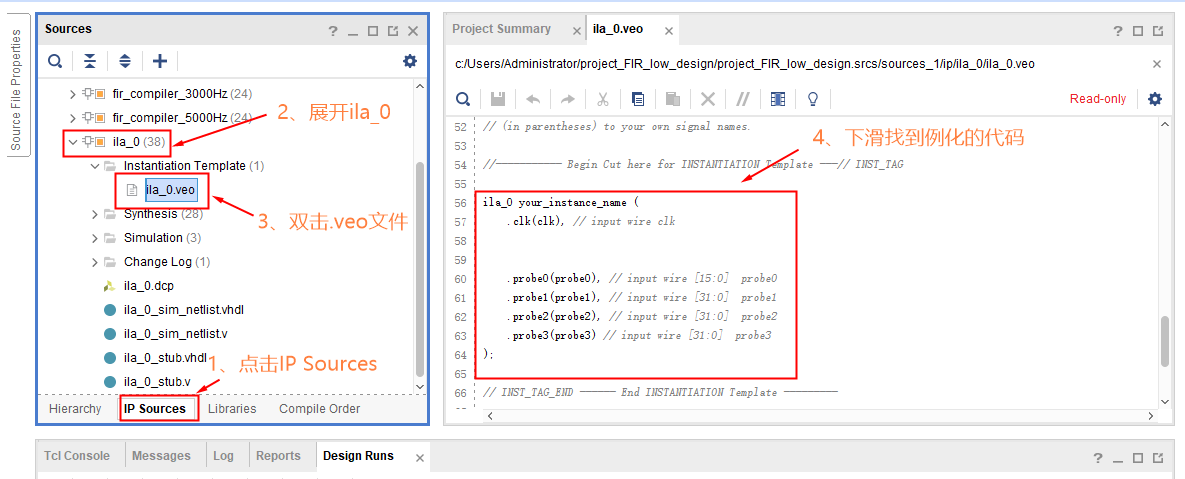The height and width of the screenshot is (479, 1185).
Task: Open the Reports tab
Action: pyautogui.click(x=278, y=456)
